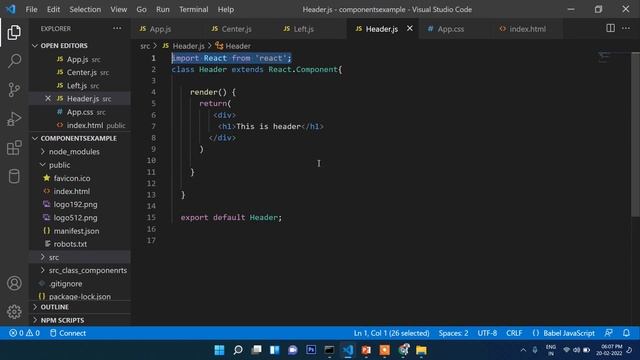Click Header class symbol in breadcrumb
Image resolution: width=640 pixels, height=360 pixels.
(233, 46)
